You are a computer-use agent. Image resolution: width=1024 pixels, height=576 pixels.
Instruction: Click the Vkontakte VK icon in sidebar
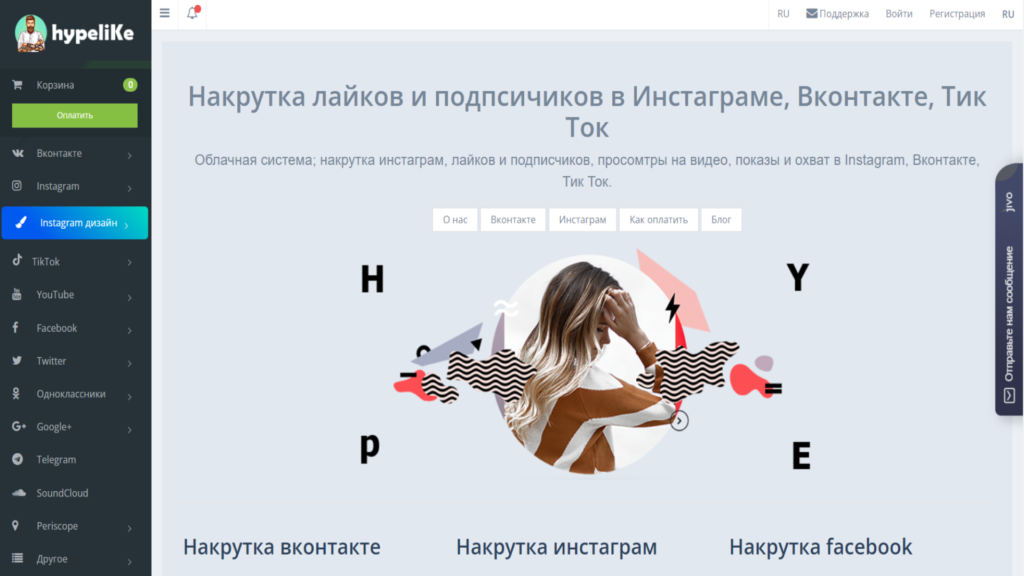(x=18, y=153)
